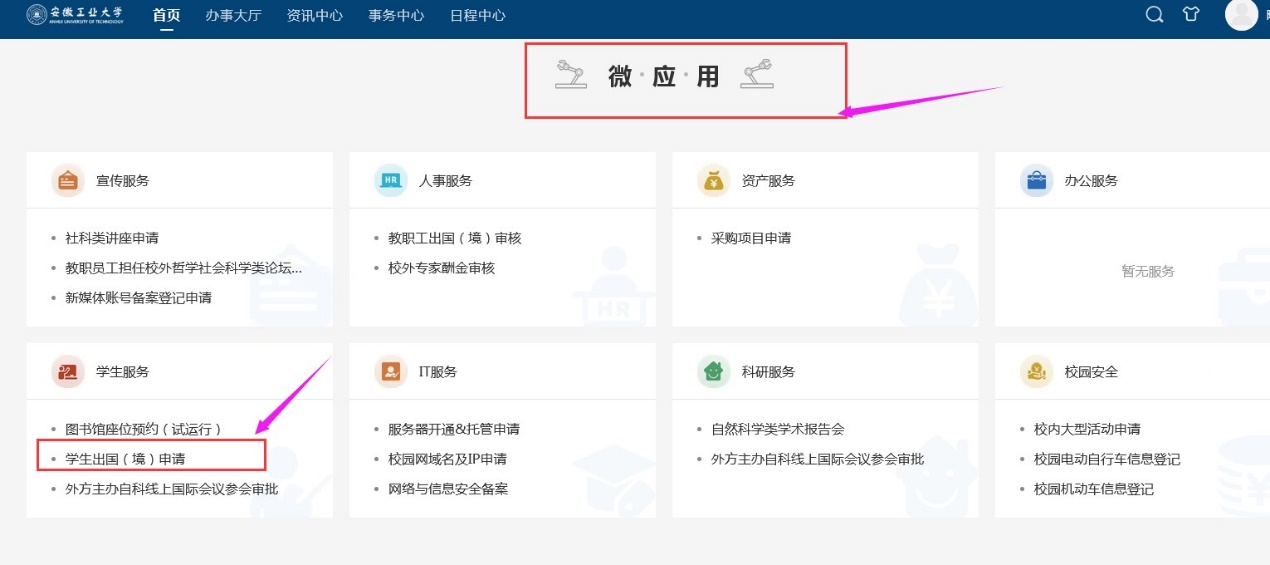Click the 学生服务 category icon
Screen dimensions: 1270x565
click(68, 372)
